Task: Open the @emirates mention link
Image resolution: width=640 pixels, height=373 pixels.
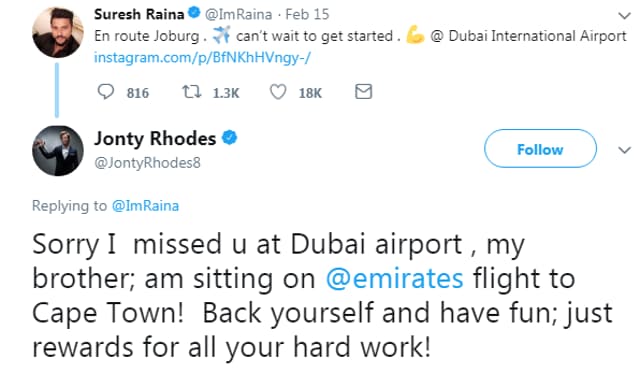Action: 395,279
